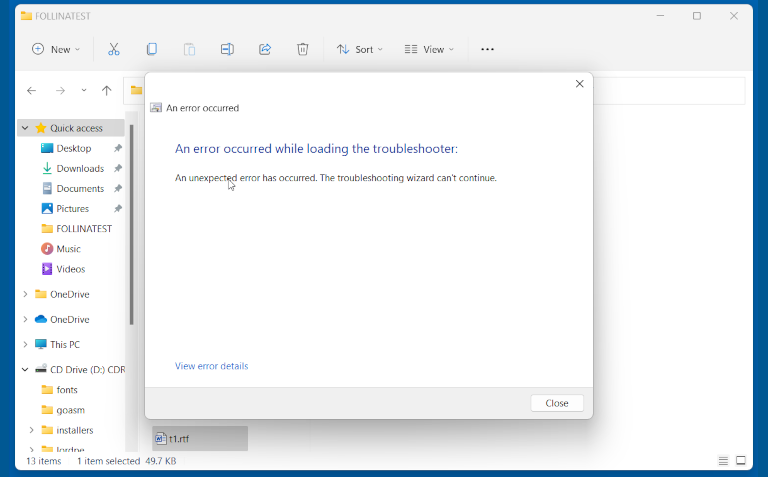Open the recent locations chevron
The width and height of the screenshot is (768, 477).
click(x=84, y=91)
